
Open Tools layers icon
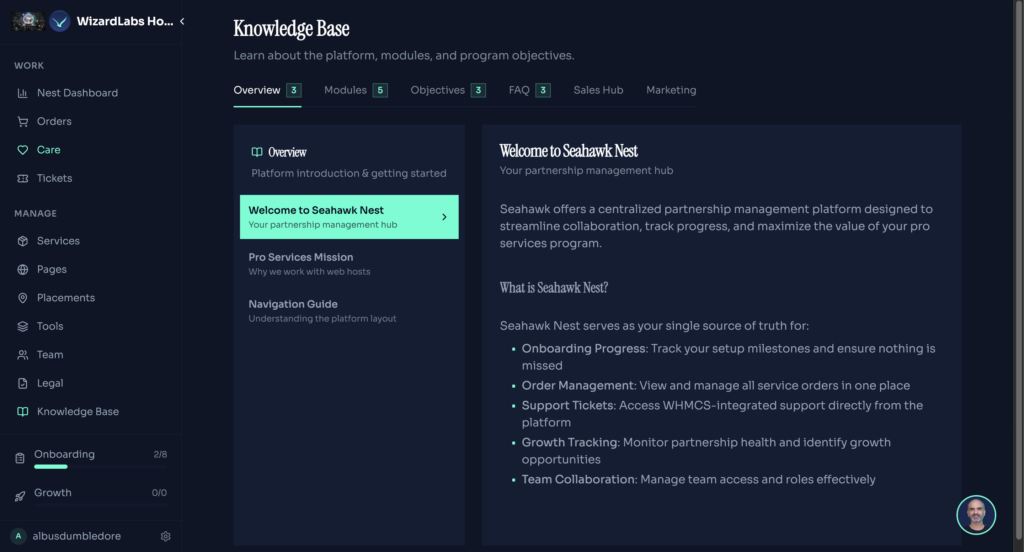(x=23, y=326)
